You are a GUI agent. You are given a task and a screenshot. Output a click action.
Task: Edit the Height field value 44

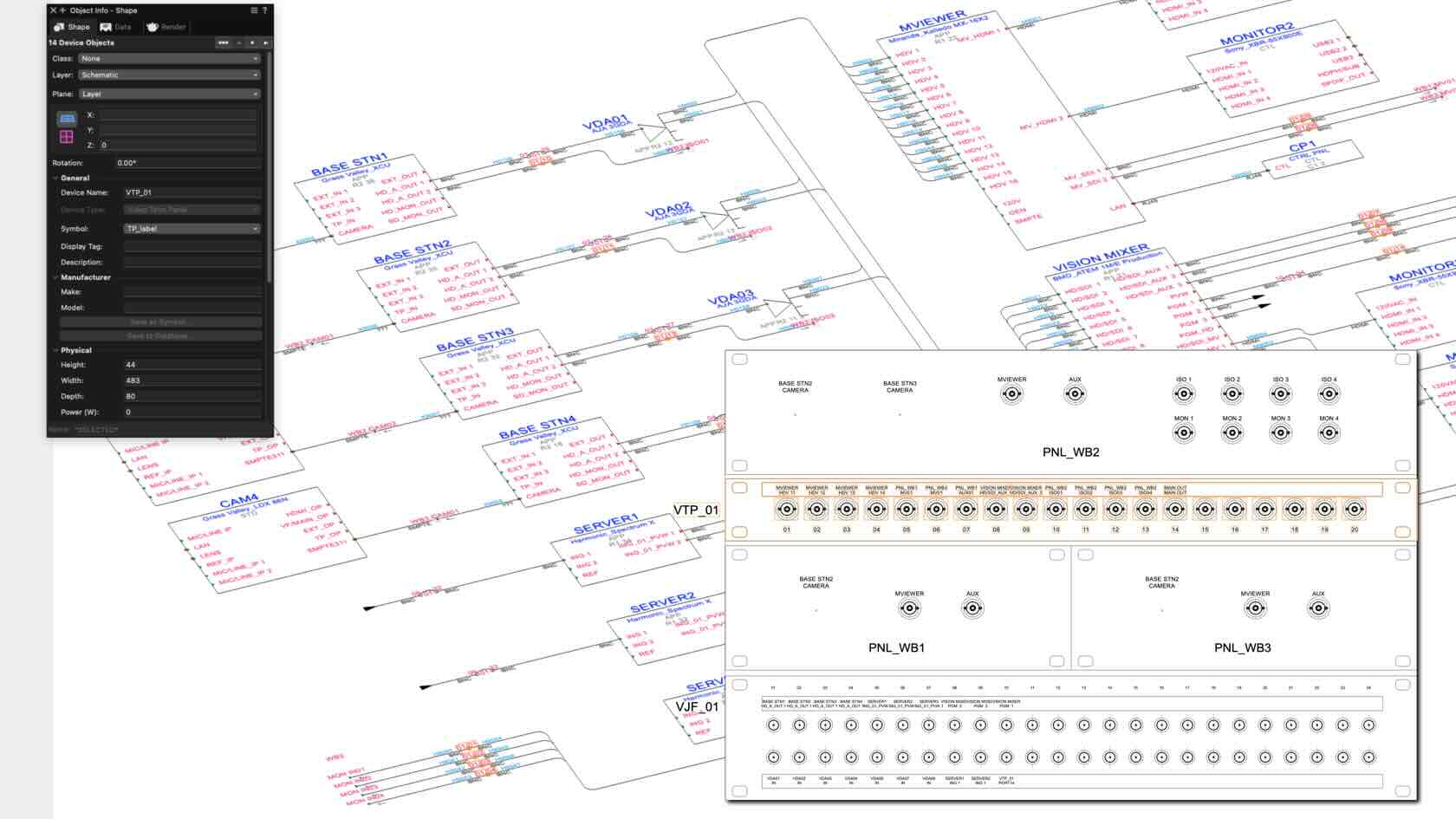[192, 365]
